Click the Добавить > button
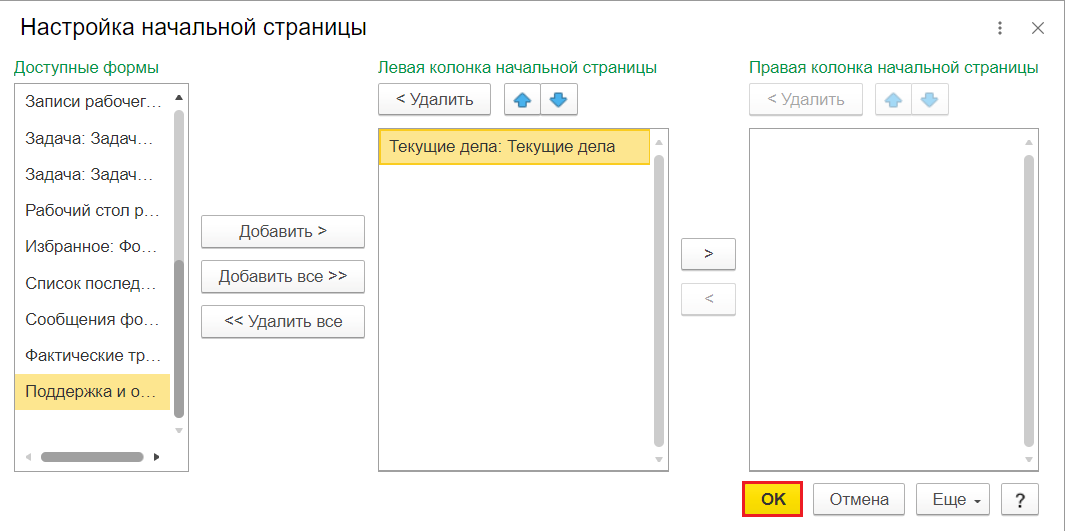This screenshot has width=1065, height=531. tap(283, 232)
